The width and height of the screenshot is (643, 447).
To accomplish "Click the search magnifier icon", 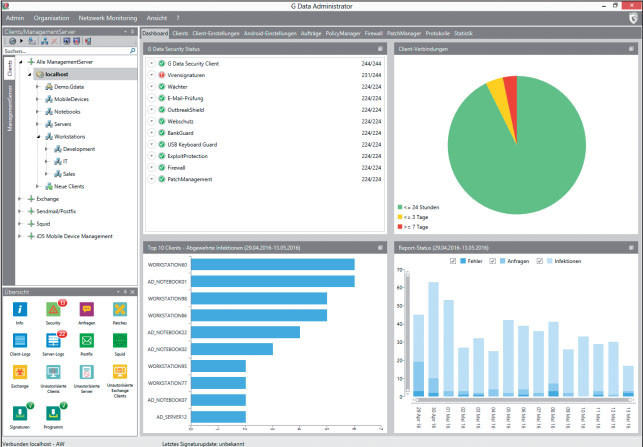I will point(132,51).
